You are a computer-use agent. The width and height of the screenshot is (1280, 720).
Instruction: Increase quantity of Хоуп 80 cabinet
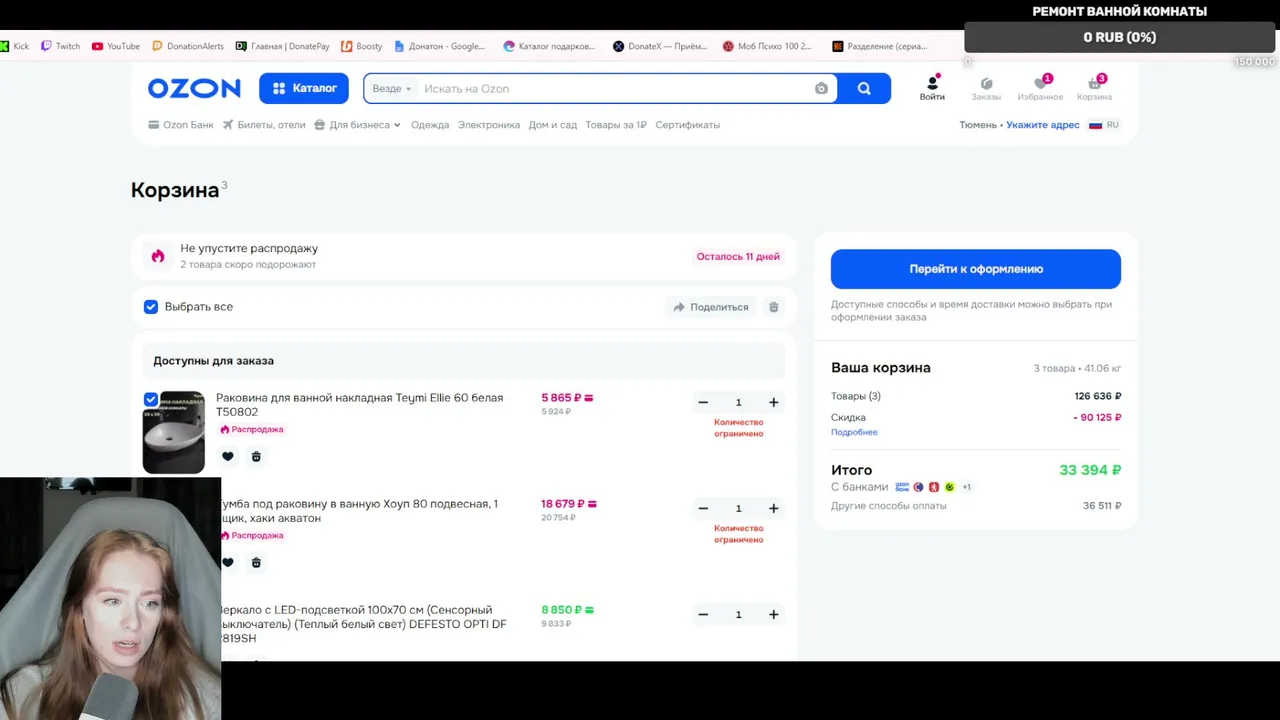(x=773, y=508)
